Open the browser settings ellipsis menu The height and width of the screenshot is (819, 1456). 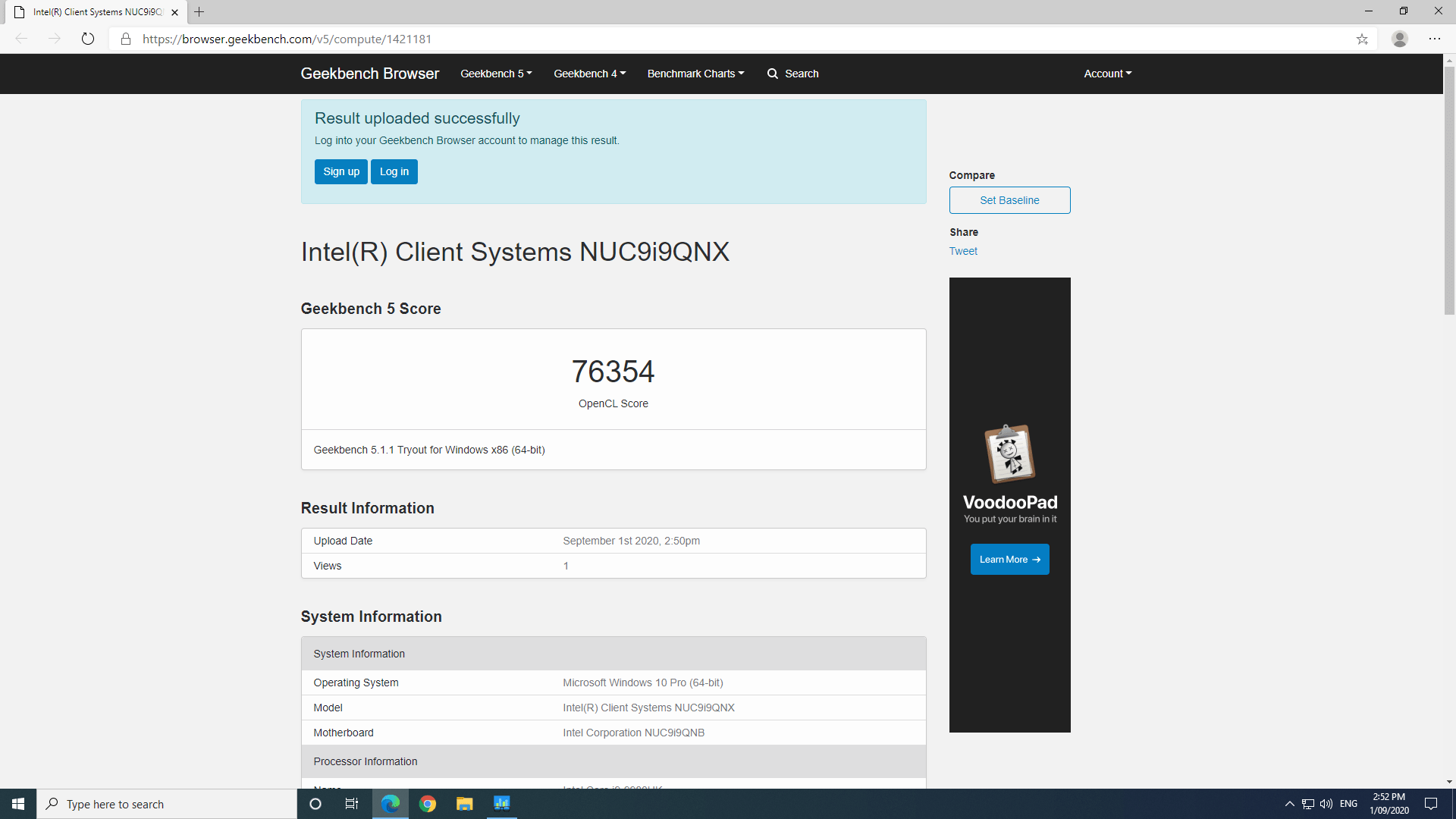tap(1435, 39)
